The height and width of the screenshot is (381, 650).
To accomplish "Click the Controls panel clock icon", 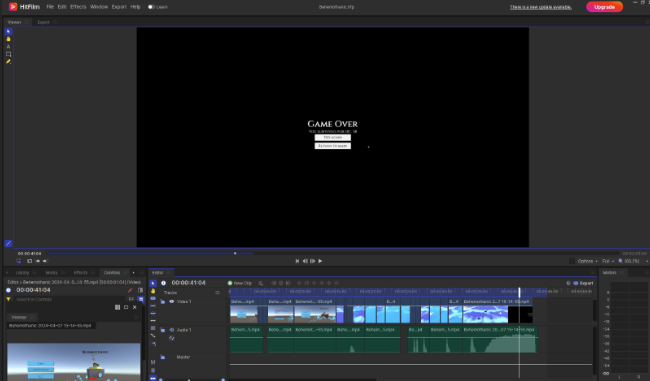I will (8, 290).
